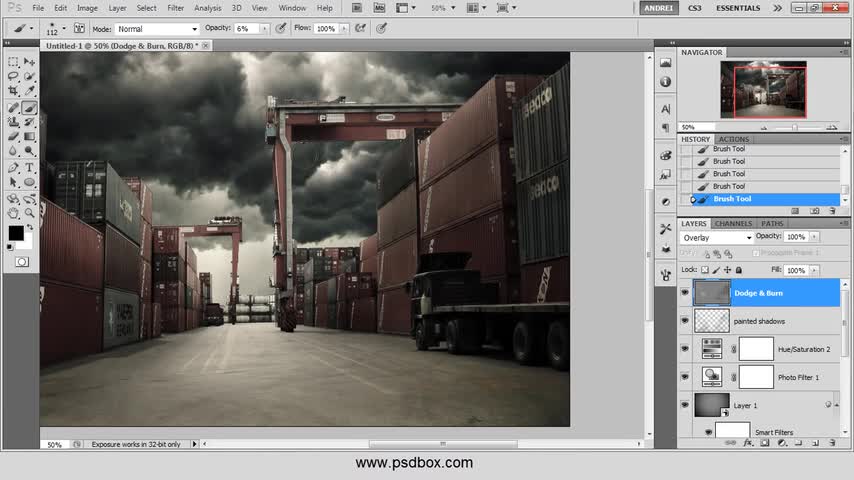Toggle tablet pressure for opacity
This screenshot has width=854, height=480.
coord(280,28)
